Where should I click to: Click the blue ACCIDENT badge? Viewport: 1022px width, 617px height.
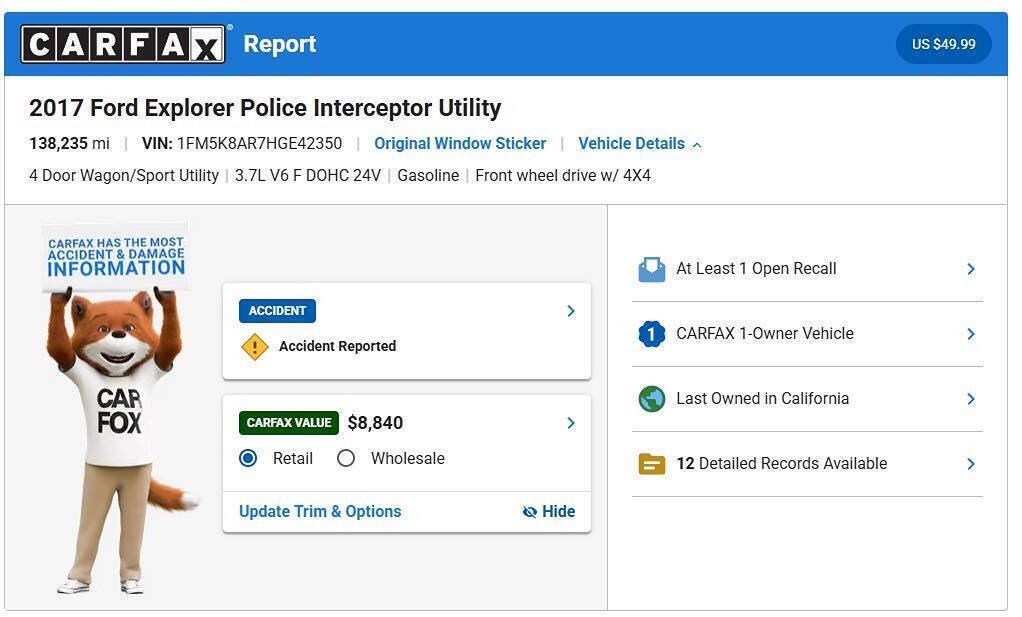click(x=277, y=311)
